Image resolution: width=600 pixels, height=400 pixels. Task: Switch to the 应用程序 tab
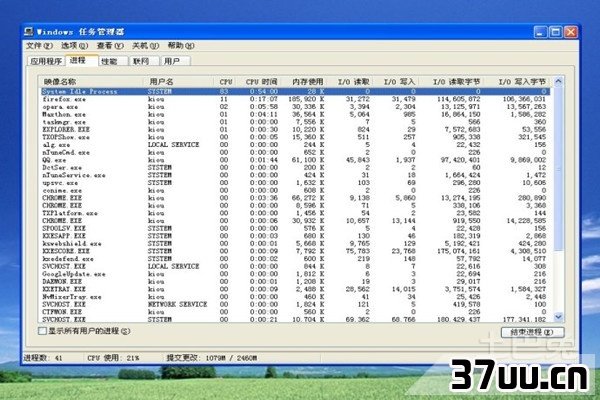pos(46,61)
